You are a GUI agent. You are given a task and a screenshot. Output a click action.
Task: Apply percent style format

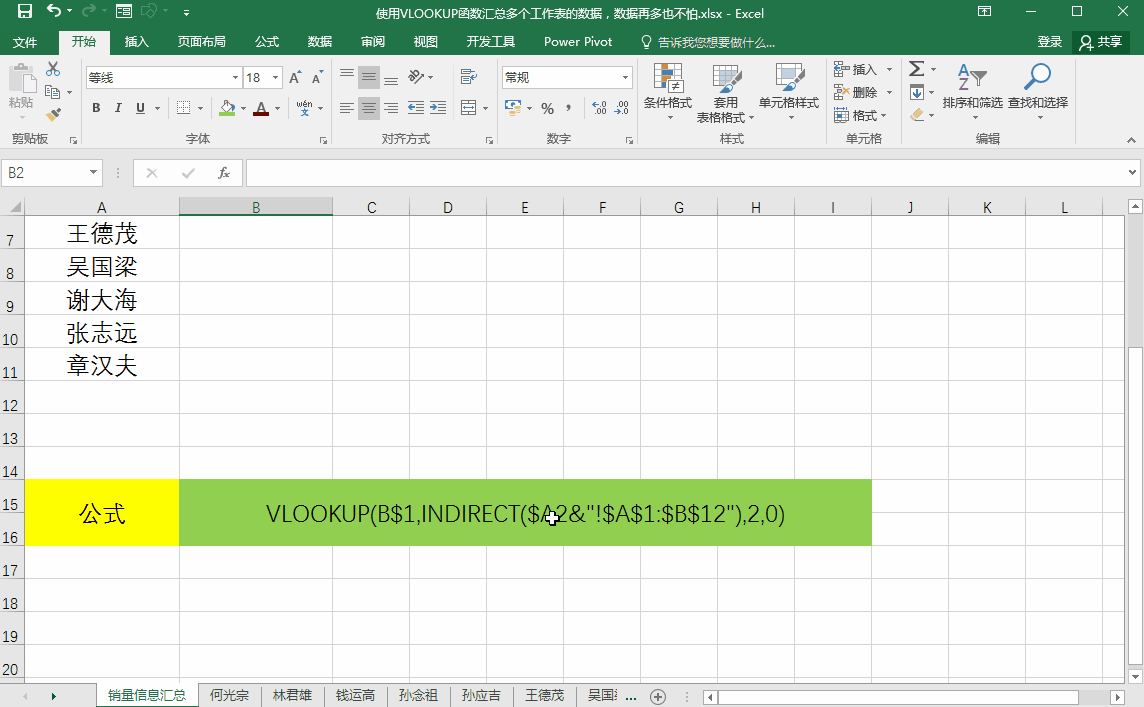coord(548,109)
